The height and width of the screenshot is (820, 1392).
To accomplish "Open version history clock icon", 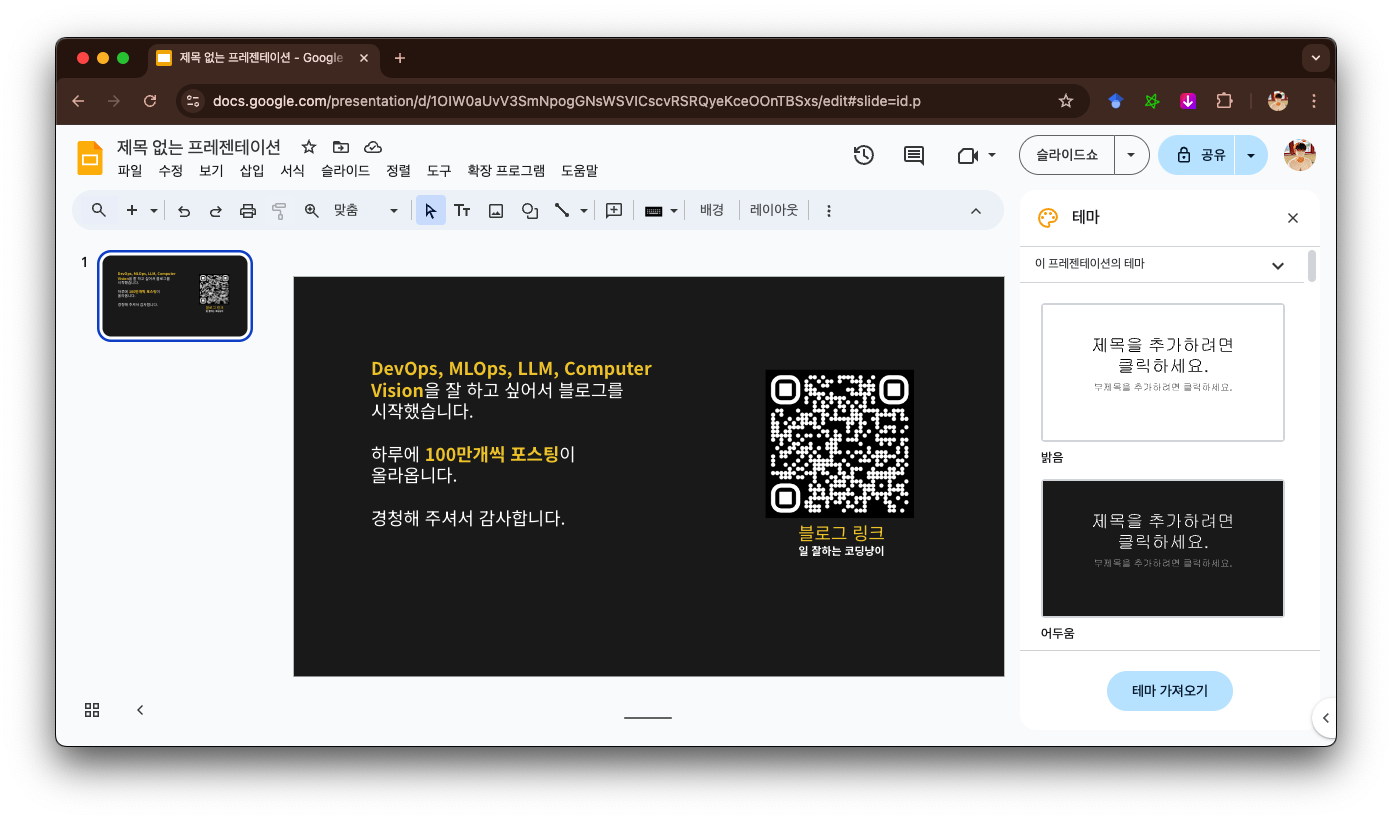I will (864, 155).
